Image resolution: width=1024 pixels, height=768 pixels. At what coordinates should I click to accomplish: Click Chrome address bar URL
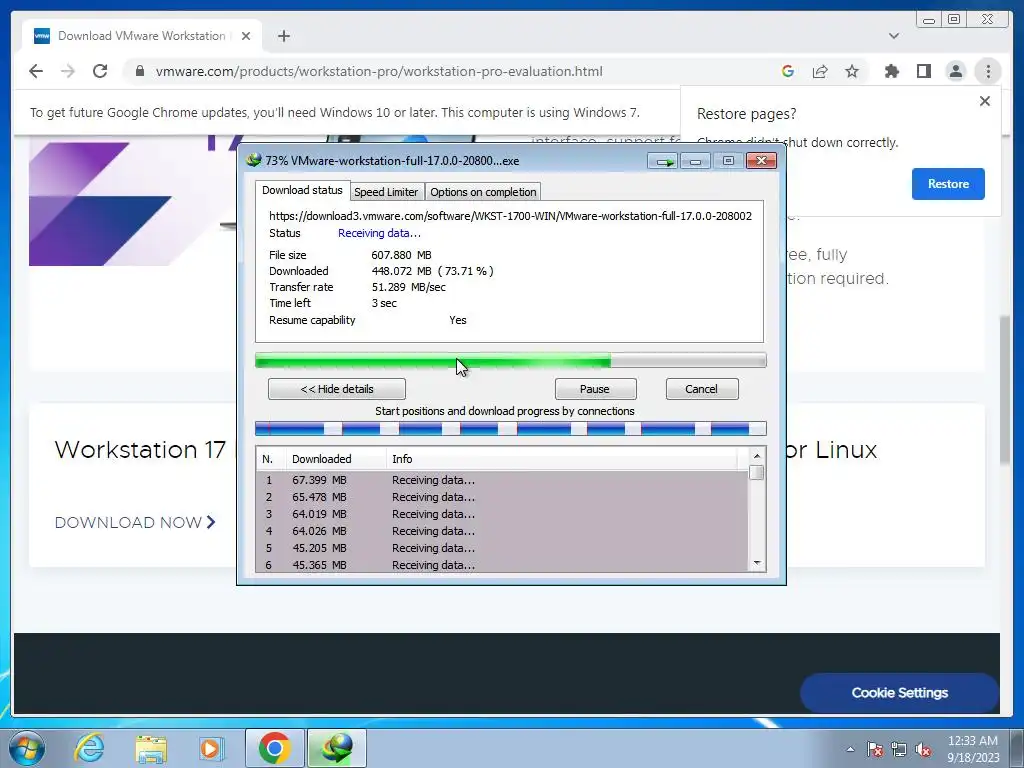point(379,71)
